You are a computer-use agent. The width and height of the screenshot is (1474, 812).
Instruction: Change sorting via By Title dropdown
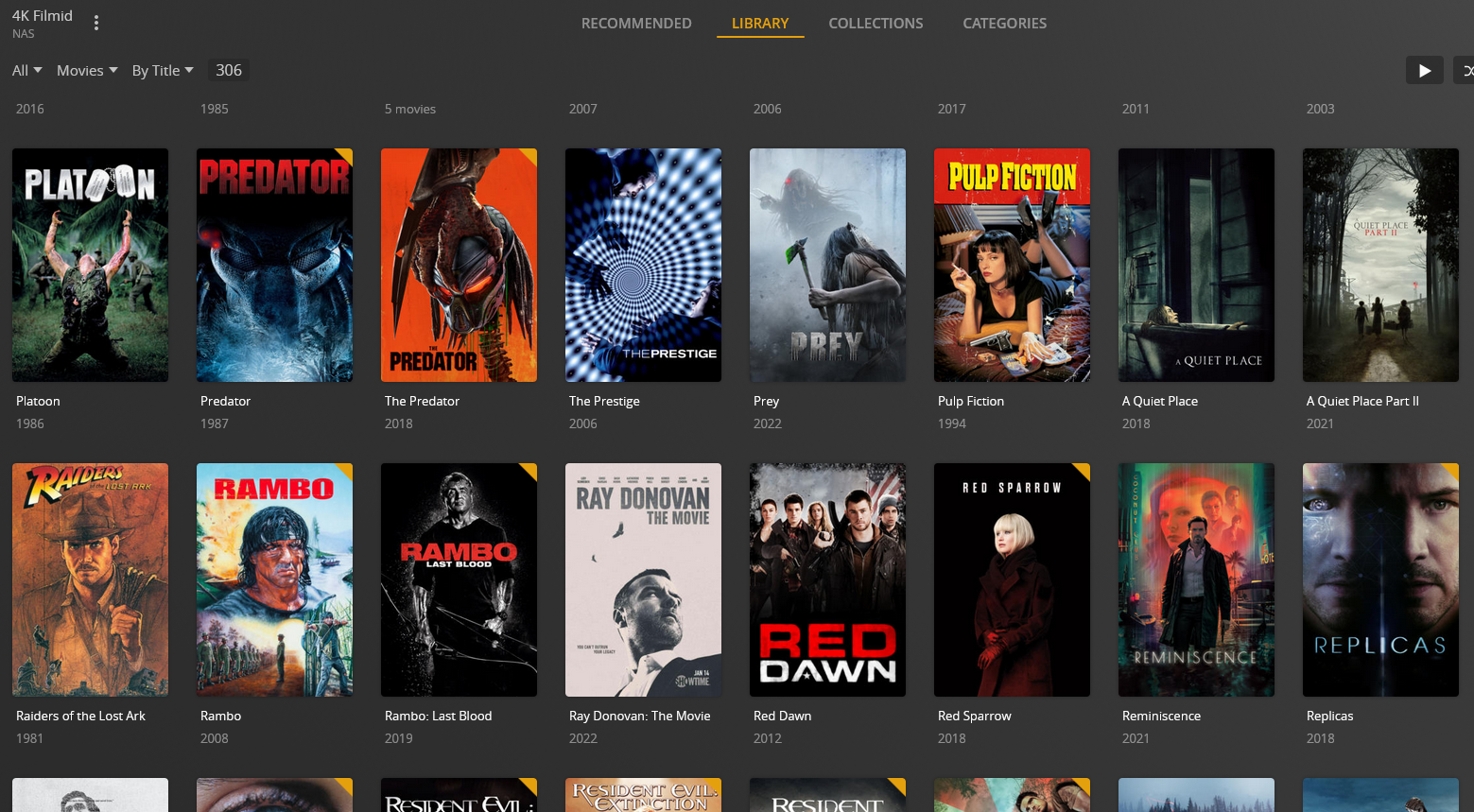[x=163, y=70]
